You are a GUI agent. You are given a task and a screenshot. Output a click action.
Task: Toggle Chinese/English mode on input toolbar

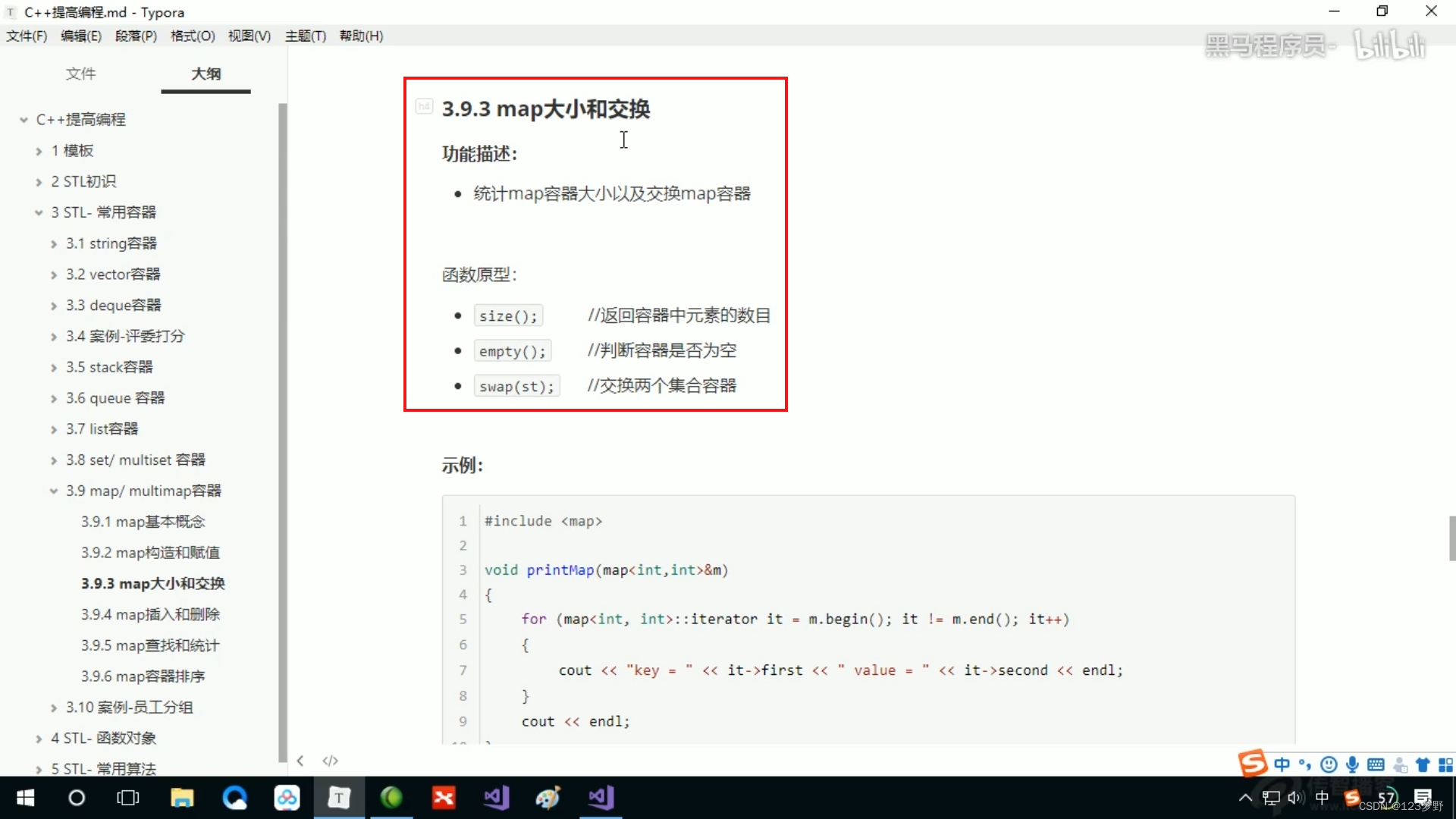coord(1282,764)
